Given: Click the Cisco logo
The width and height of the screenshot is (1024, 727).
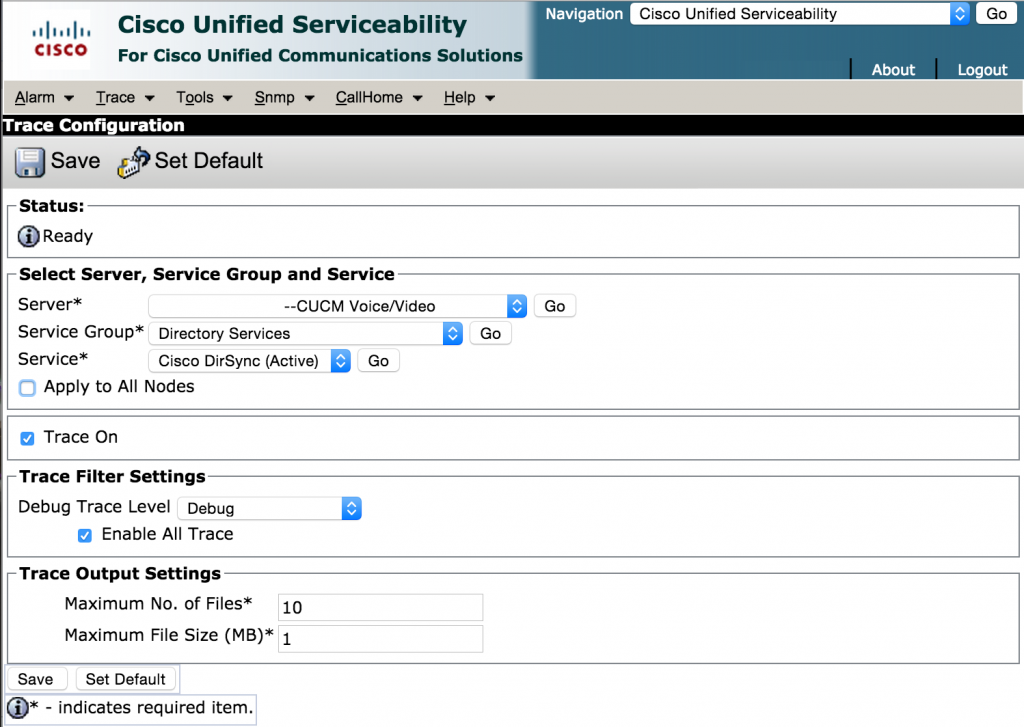Looking at the screenshot, I should (61, 40).
